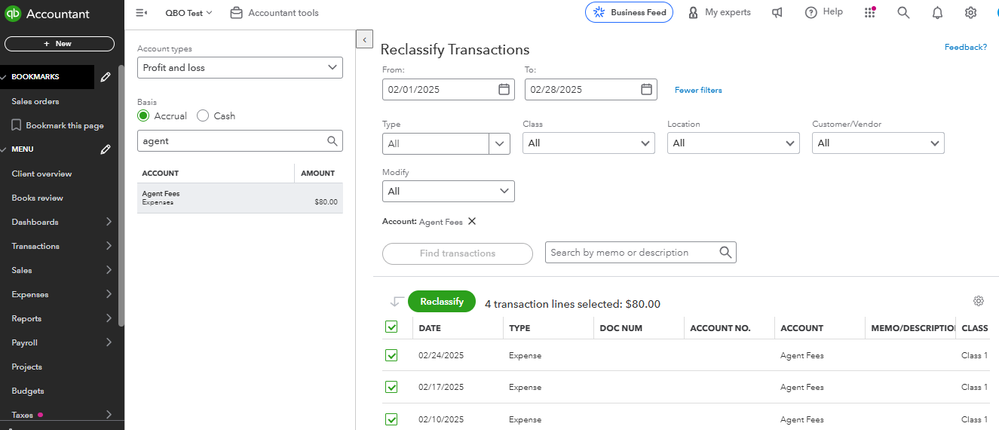Edit menu pencil icon

[x=106, y=149]
